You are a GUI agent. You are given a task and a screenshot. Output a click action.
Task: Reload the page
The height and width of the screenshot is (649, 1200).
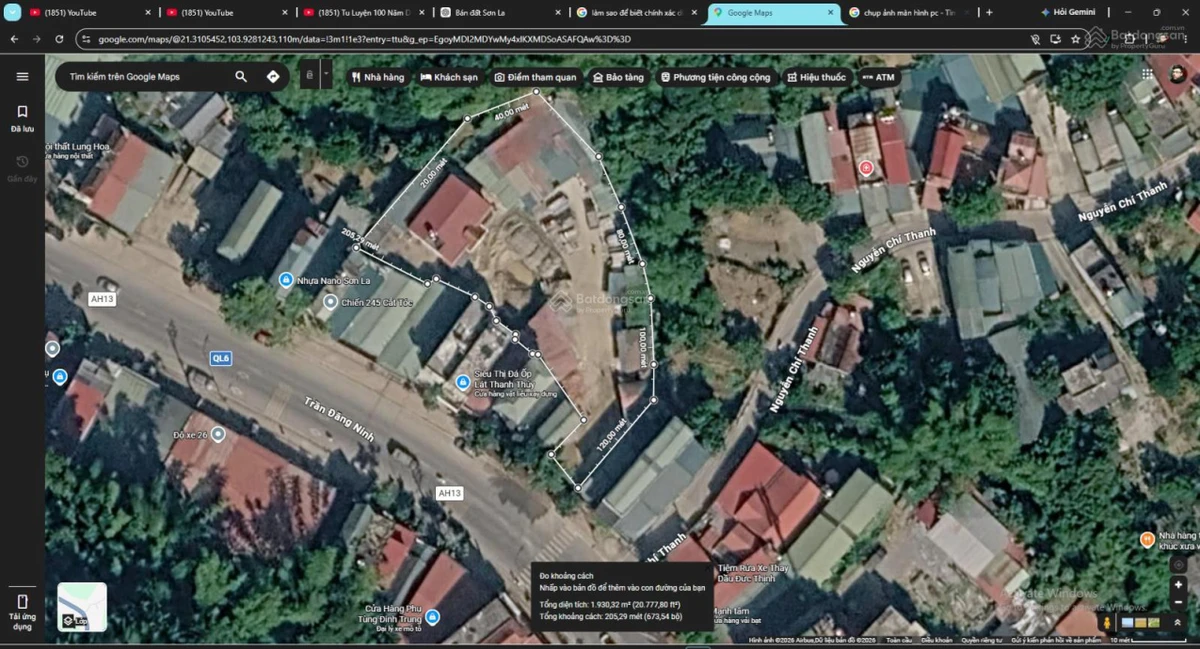click(60, 39)
